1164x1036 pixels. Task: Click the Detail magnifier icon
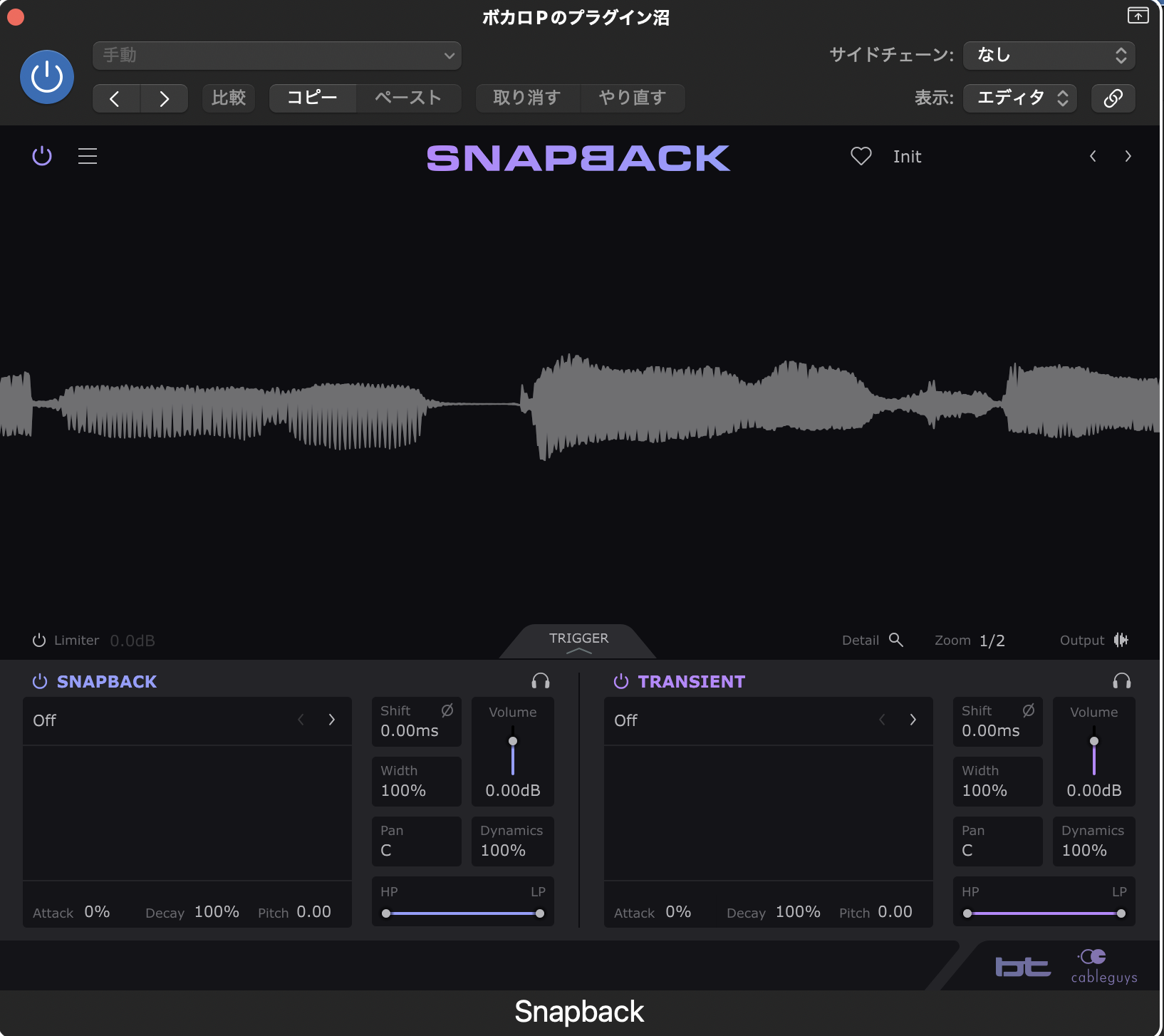point(896,640)
